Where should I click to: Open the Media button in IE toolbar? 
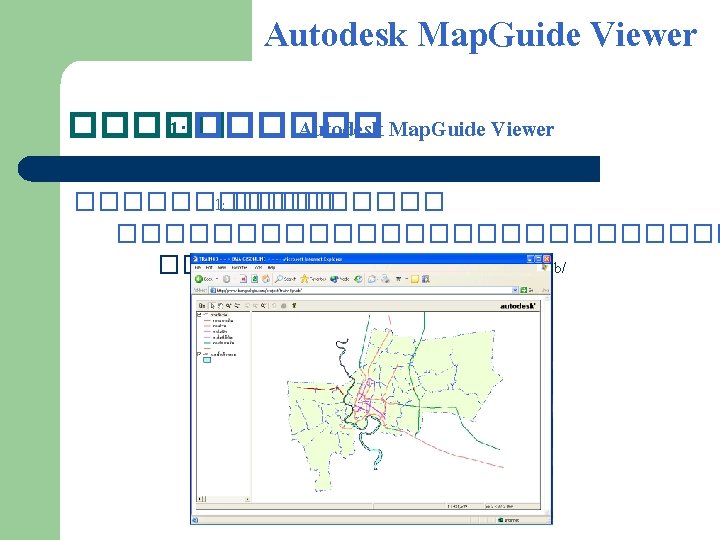(340, 279)
